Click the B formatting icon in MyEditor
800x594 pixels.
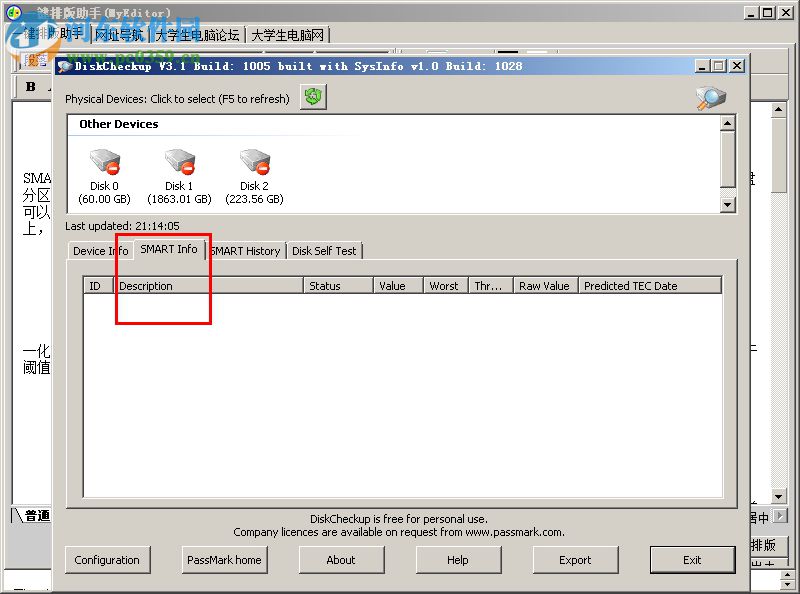[x=30, y=87]
